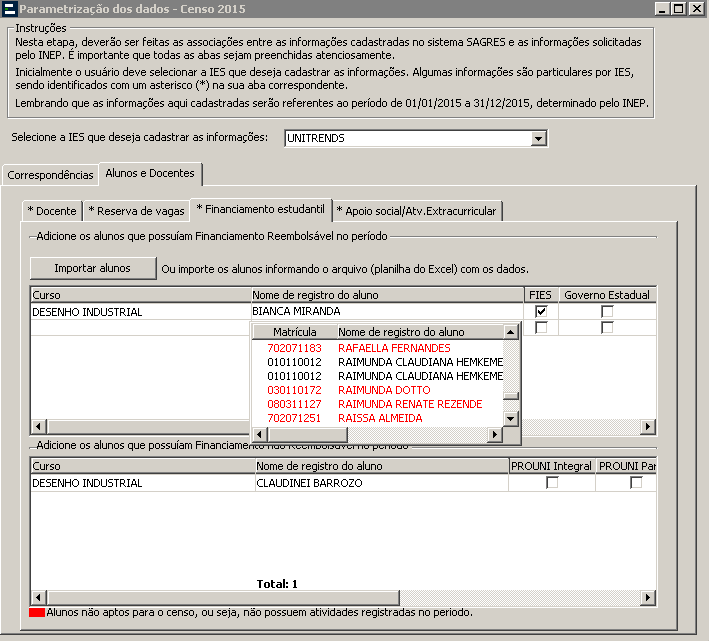Check Governo Estadual for Bianca Miranda
This screenshot has height=641, width=709.
click(x=606, y=312)
